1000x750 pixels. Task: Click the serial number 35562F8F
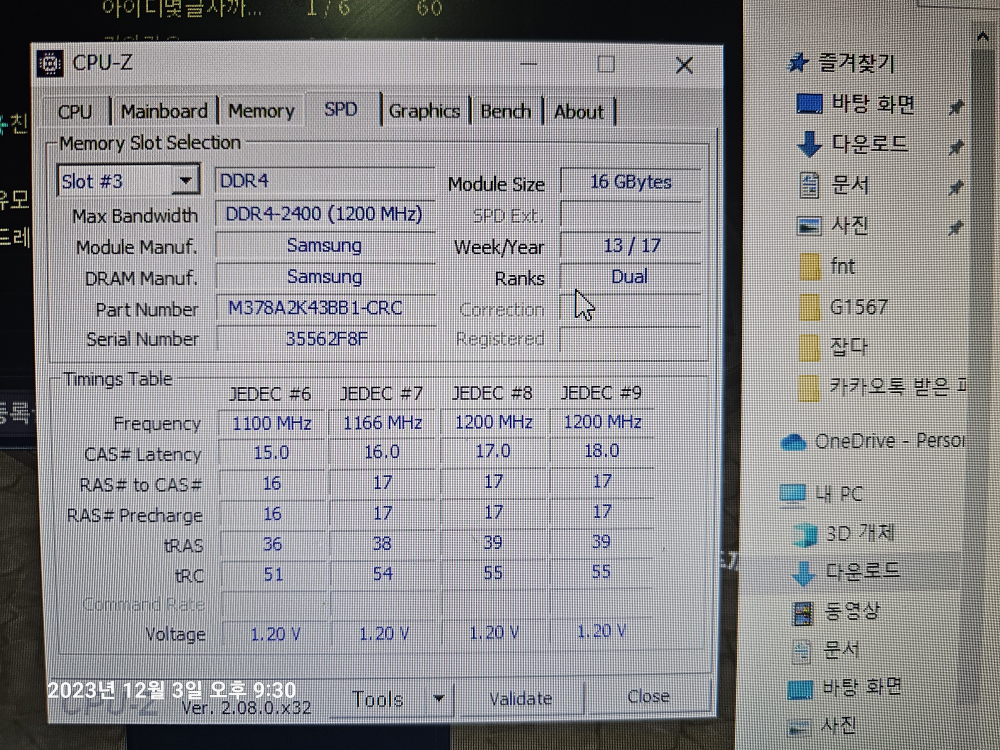pos(325,338)
